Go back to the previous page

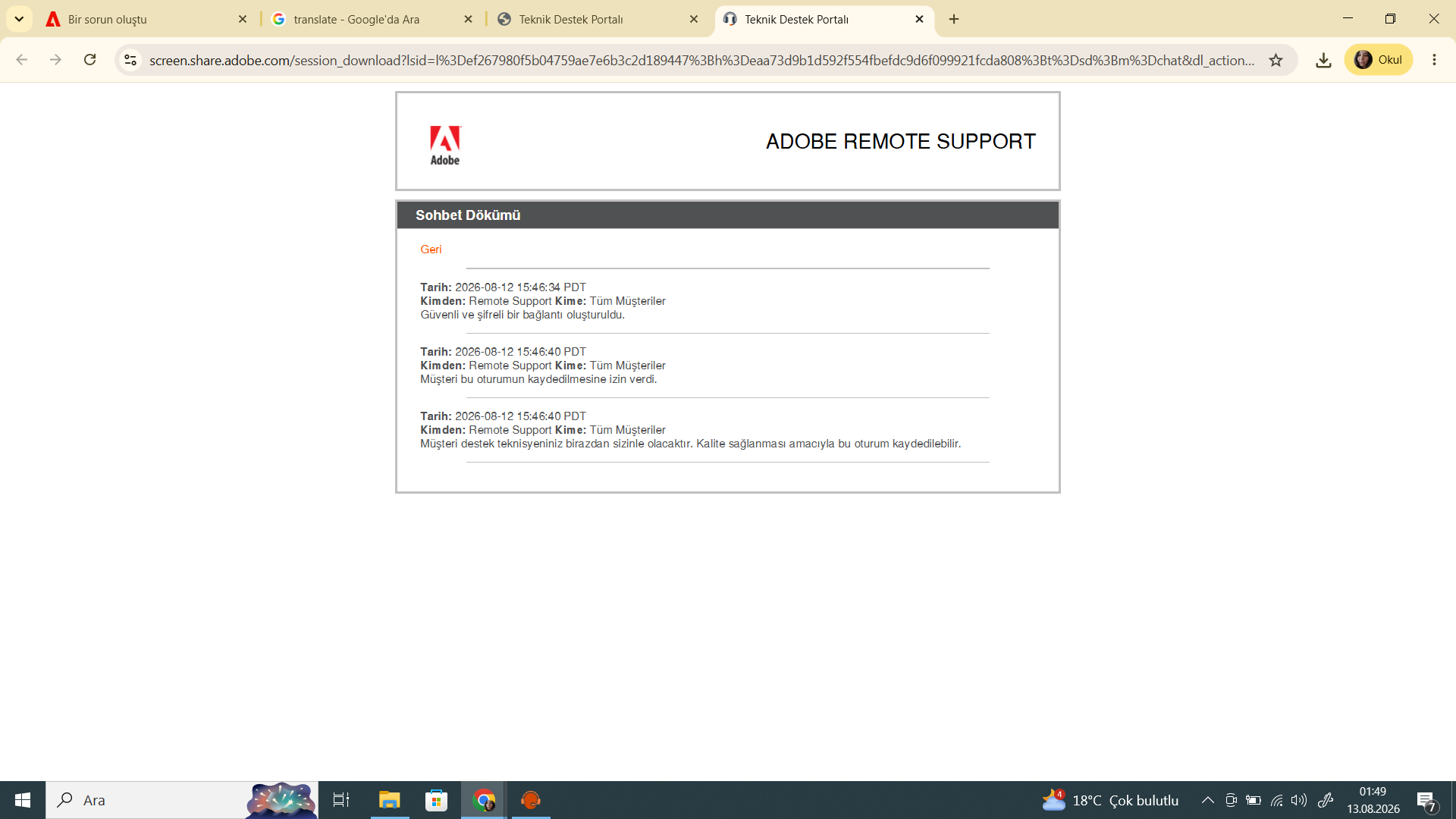tap(22, 60)
